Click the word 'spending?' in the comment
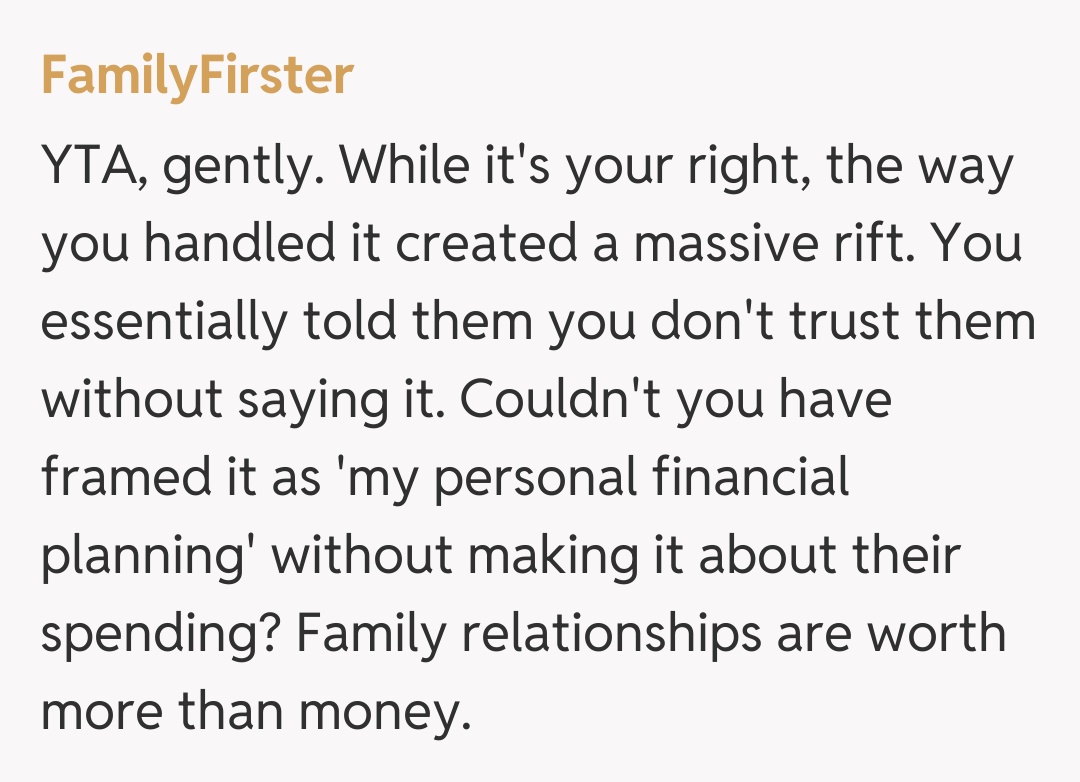This screenshot has width=1080, height=782. [158, 634]
